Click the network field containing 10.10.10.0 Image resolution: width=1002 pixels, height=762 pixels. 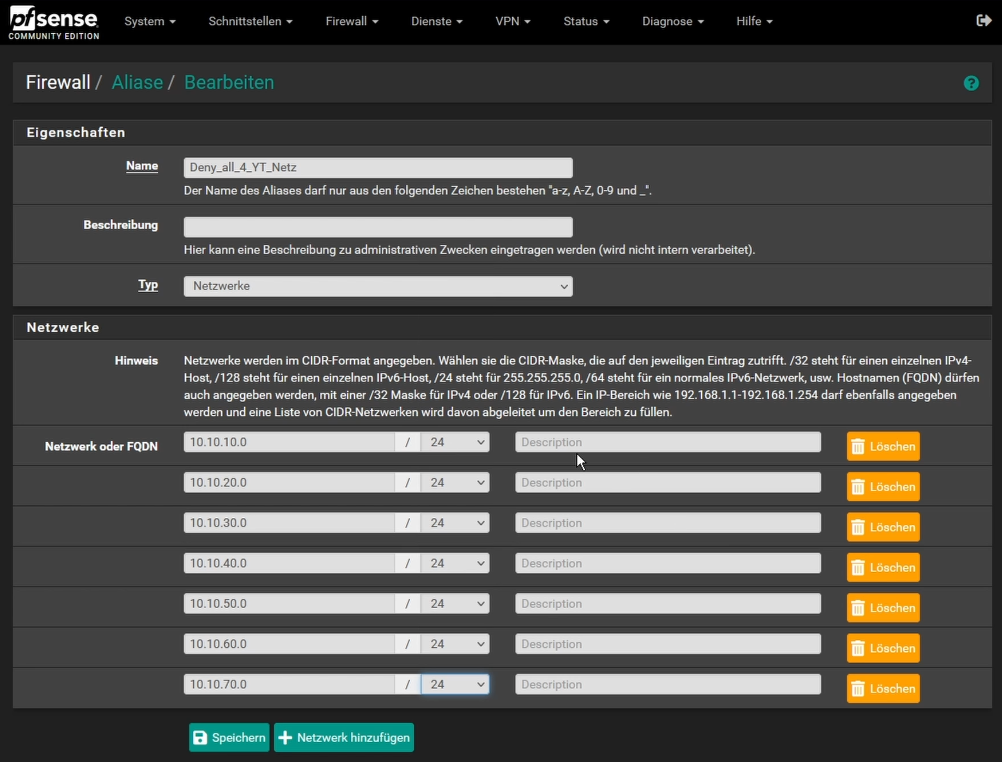tap(289, 442)
